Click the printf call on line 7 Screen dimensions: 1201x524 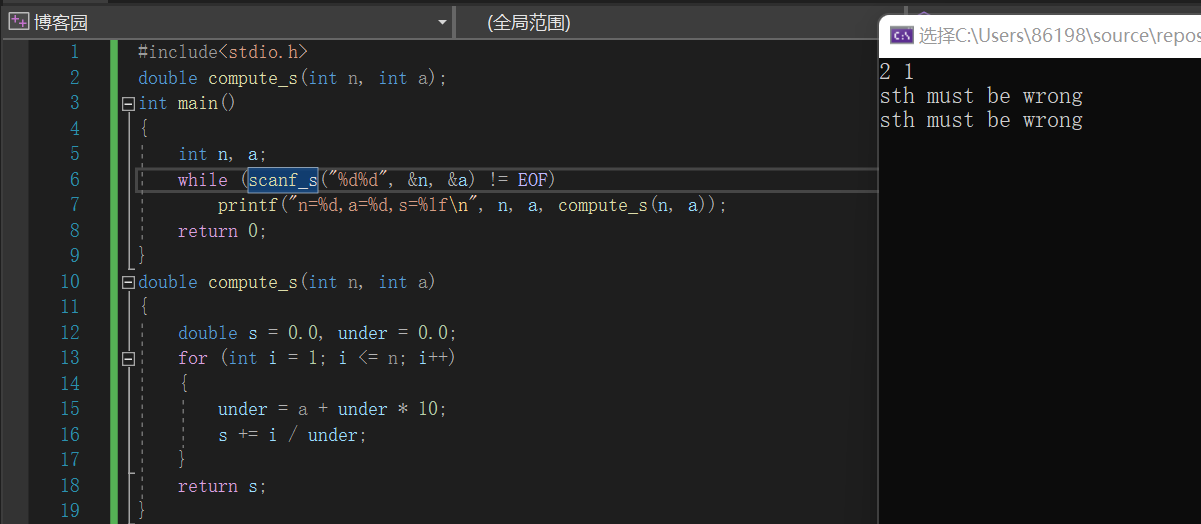(247, 206)
